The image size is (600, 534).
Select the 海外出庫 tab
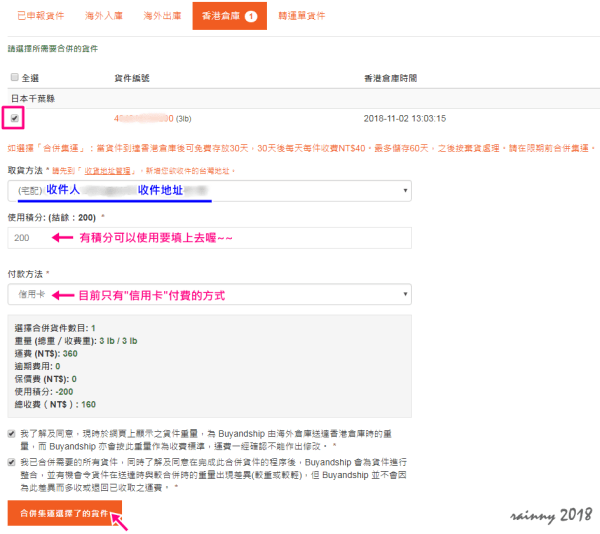[162, 17]
